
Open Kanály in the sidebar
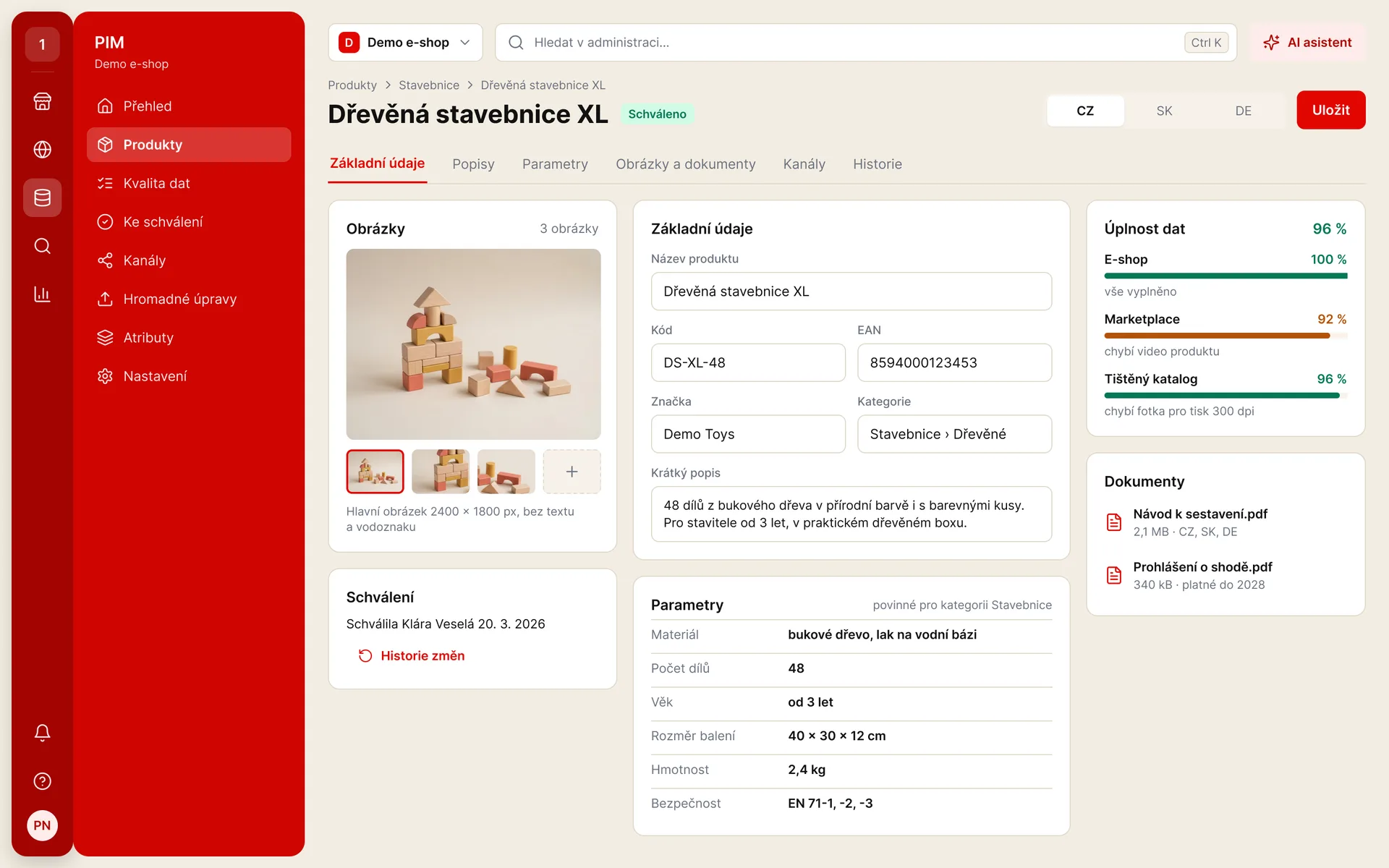click(189, 260)
